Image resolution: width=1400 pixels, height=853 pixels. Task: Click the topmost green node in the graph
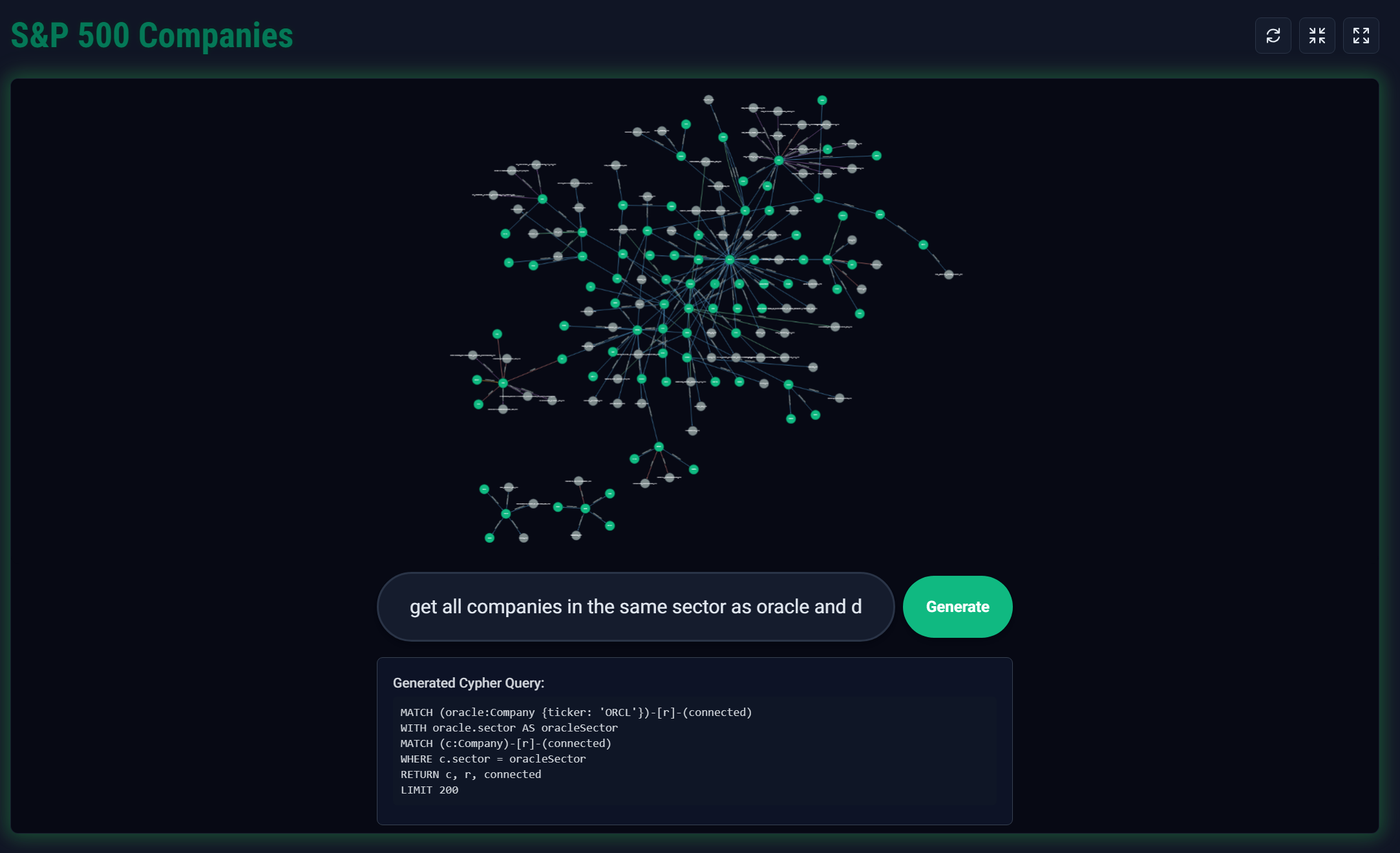tap(822, 100)
